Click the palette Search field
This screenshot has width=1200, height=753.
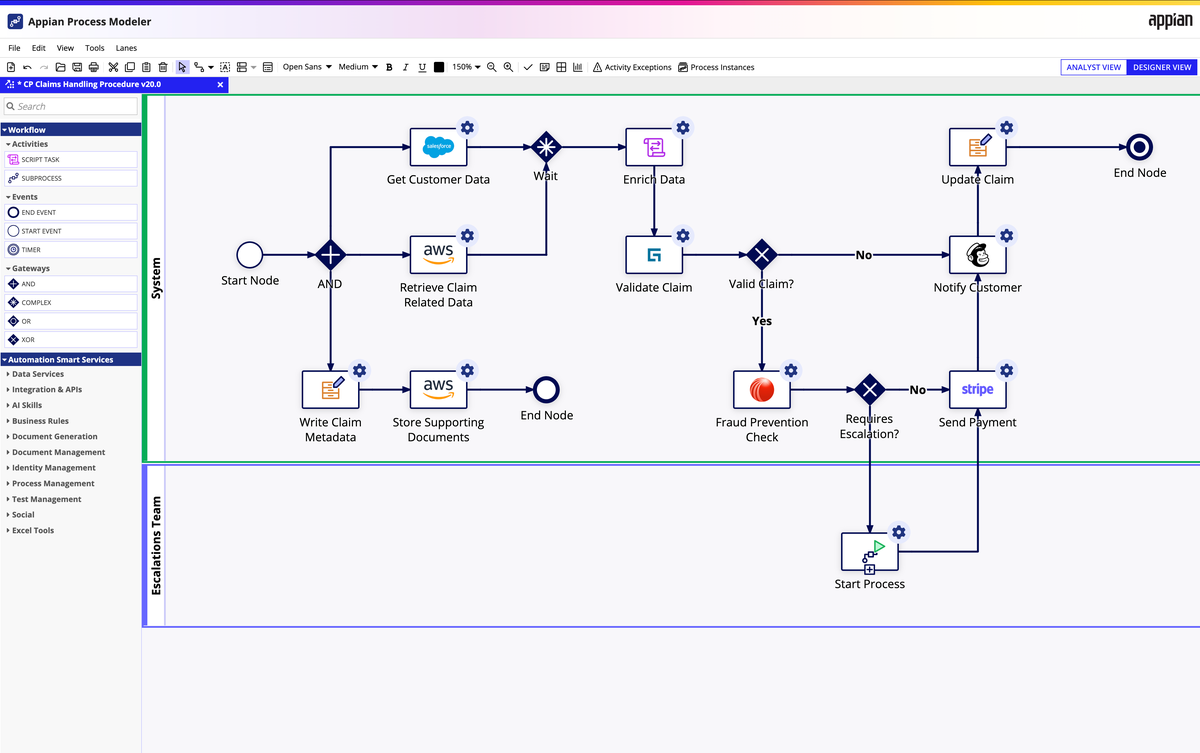tap(70, 106)
